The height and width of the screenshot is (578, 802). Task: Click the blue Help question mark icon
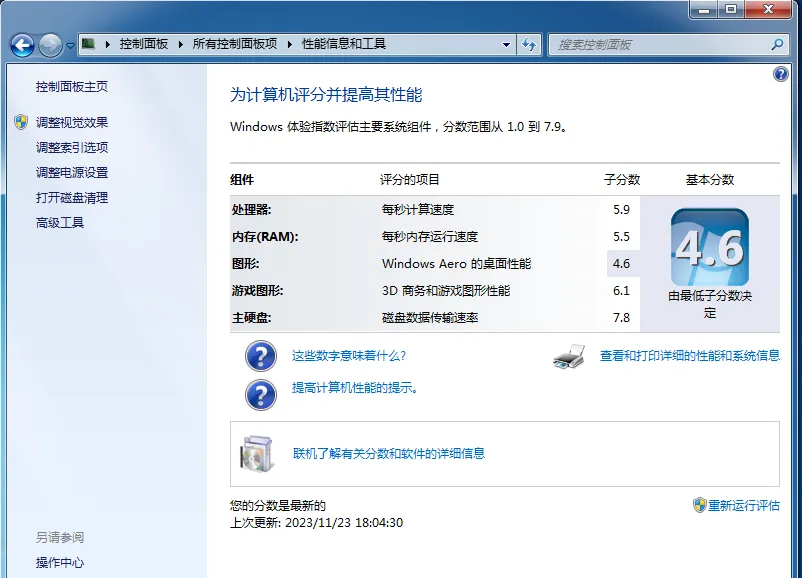(781, 74)
